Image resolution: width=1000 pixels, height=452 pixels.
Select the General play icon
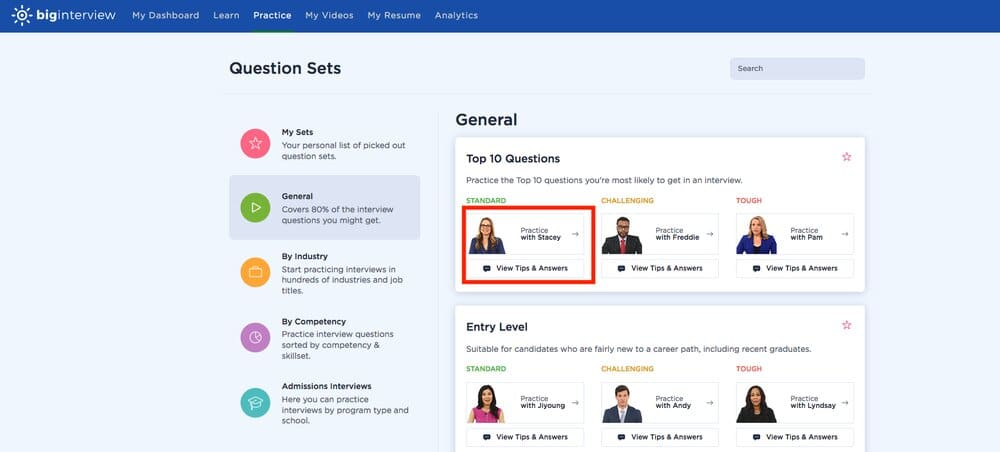255,208
